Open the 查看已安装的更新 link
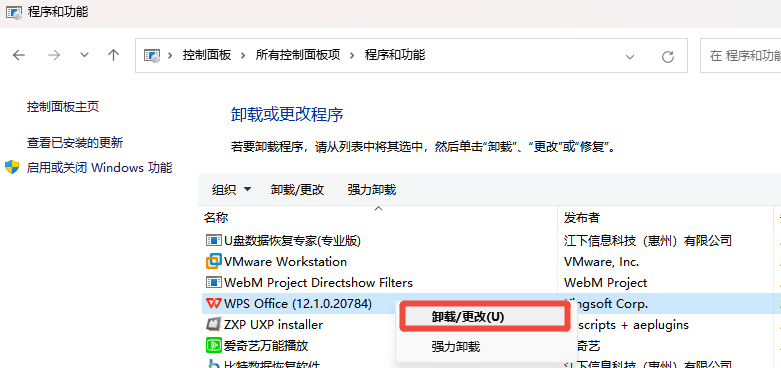The width and height of the screenshot is (781, 368). point(75,143)
